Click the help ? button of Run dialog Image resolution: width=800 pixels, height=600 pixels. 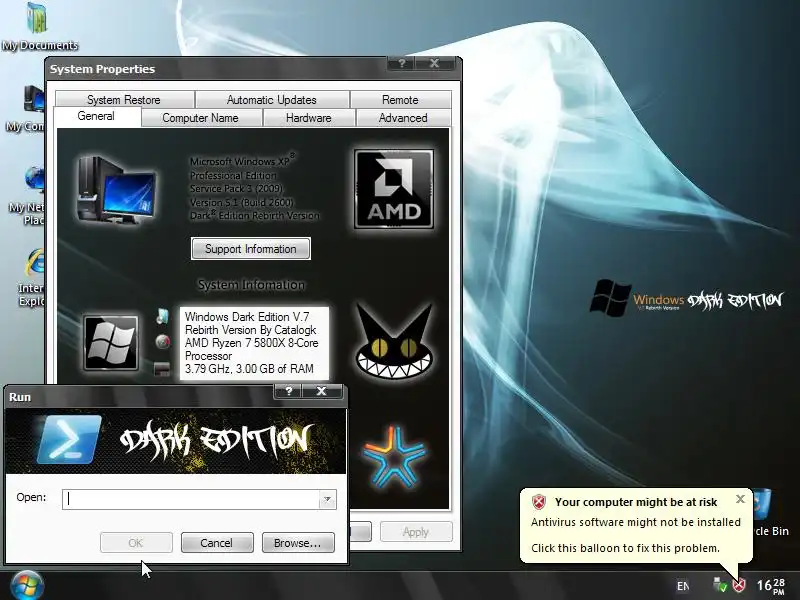[x=289, y=391]
